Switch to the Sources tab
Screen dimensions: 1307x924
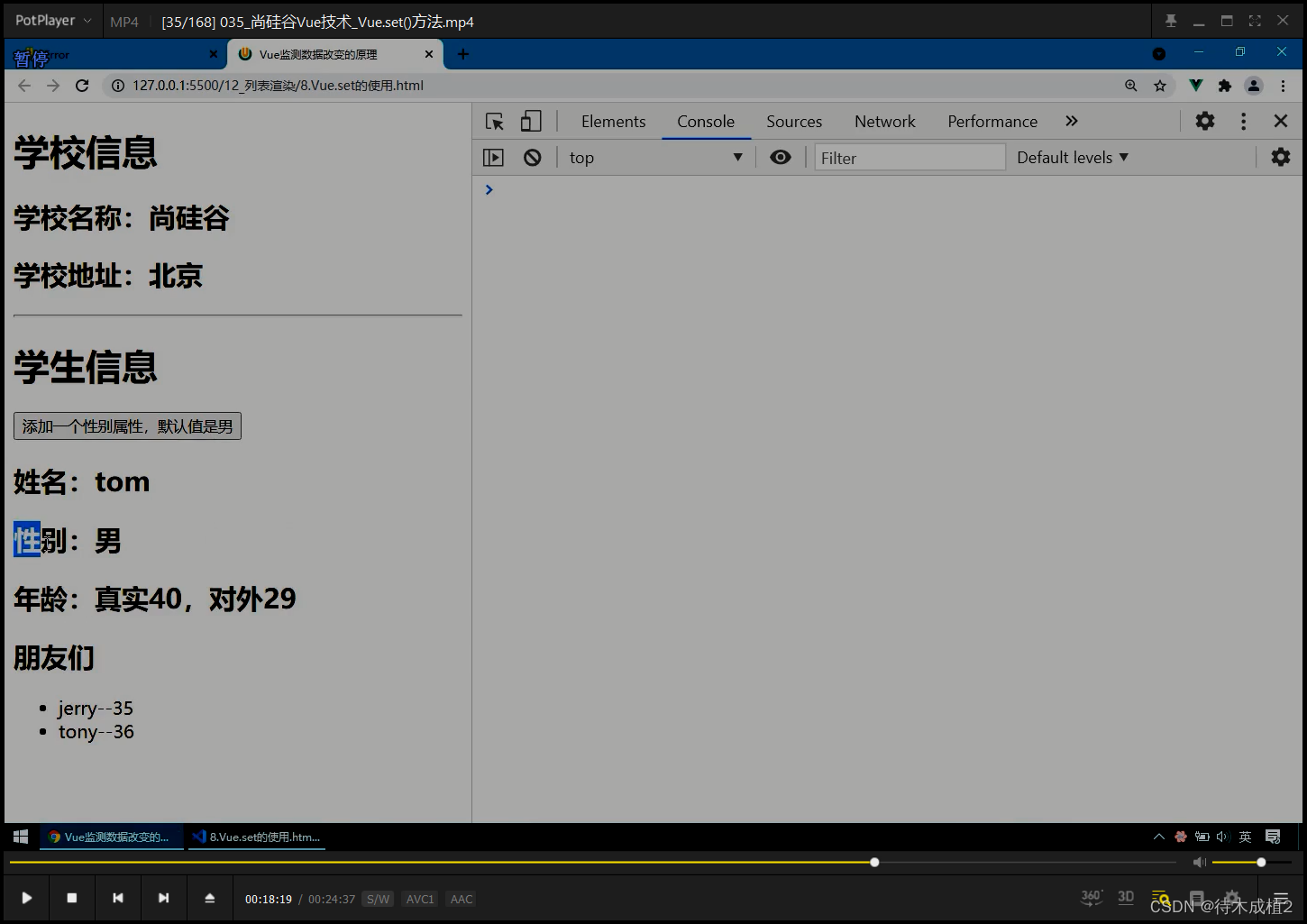click(794, 122)
